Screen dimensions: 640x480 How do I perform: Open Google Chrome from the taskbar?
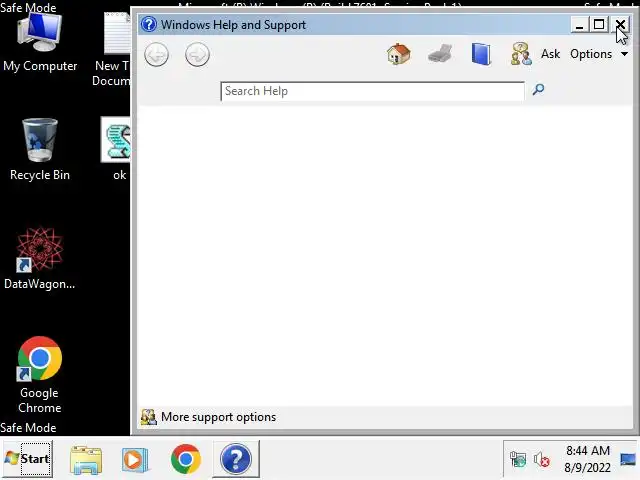[x=186, y=459]
